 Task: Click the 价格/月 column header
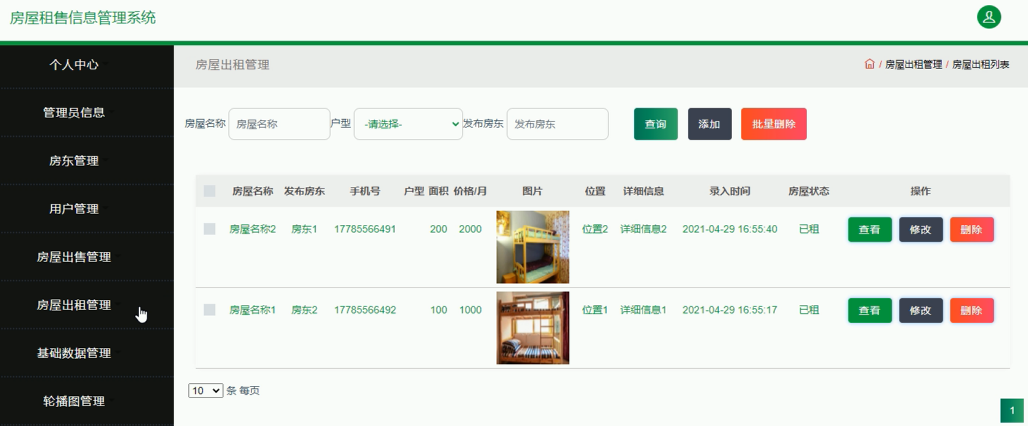pyautogui.click(x=470, y=191)
